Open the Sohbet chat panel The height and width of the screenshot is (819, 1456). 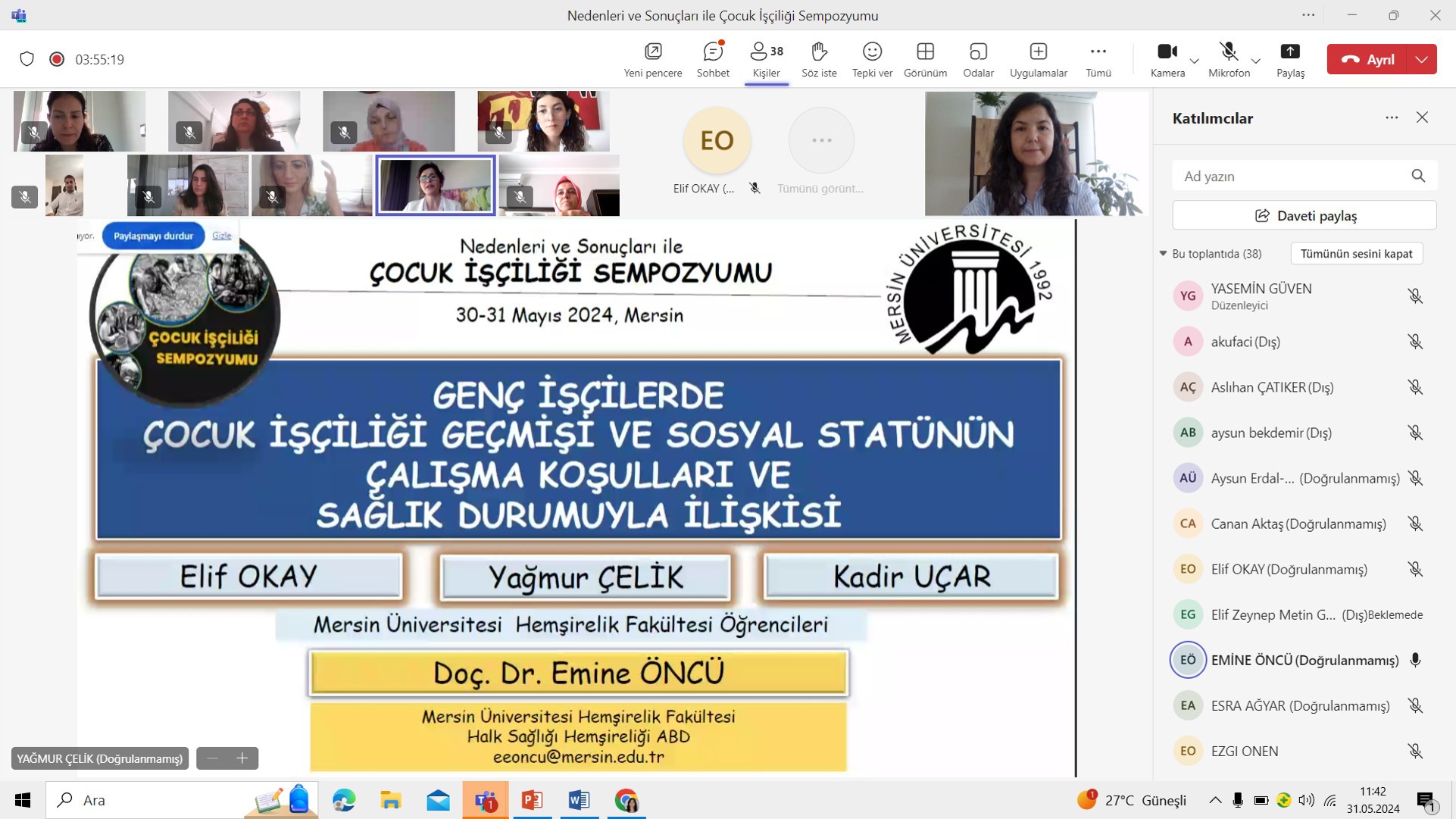click(713, 59)
